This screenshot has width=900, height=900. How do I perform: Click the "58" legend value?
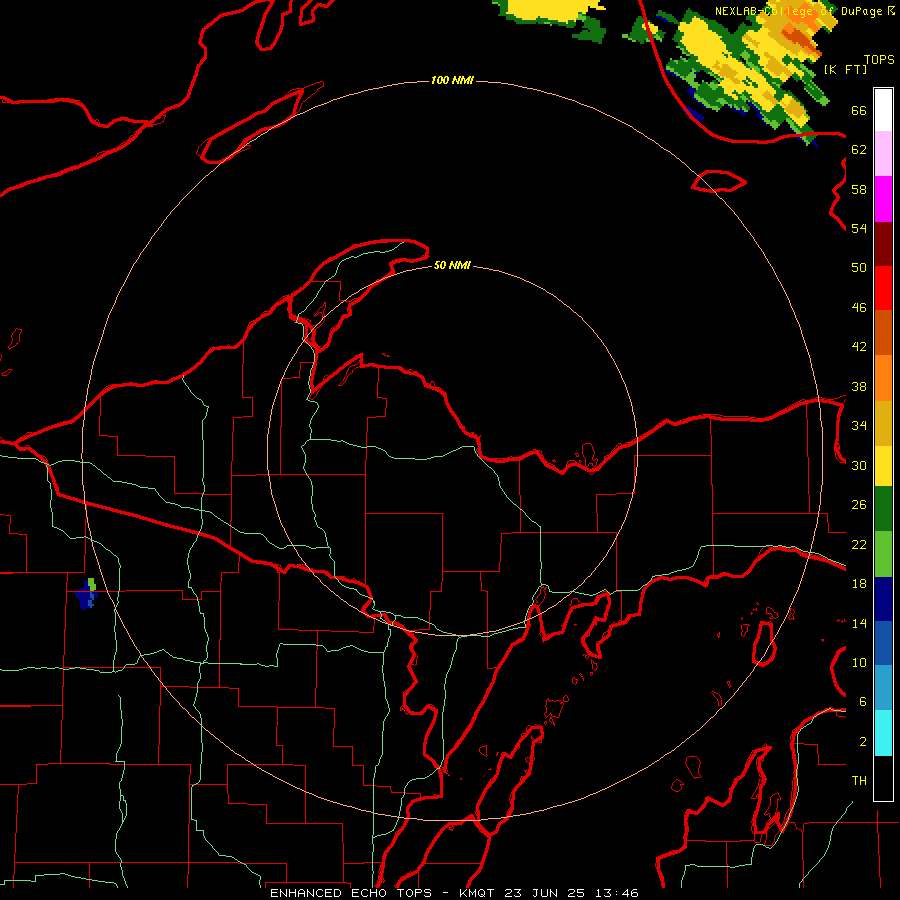[x=859, y=189]
